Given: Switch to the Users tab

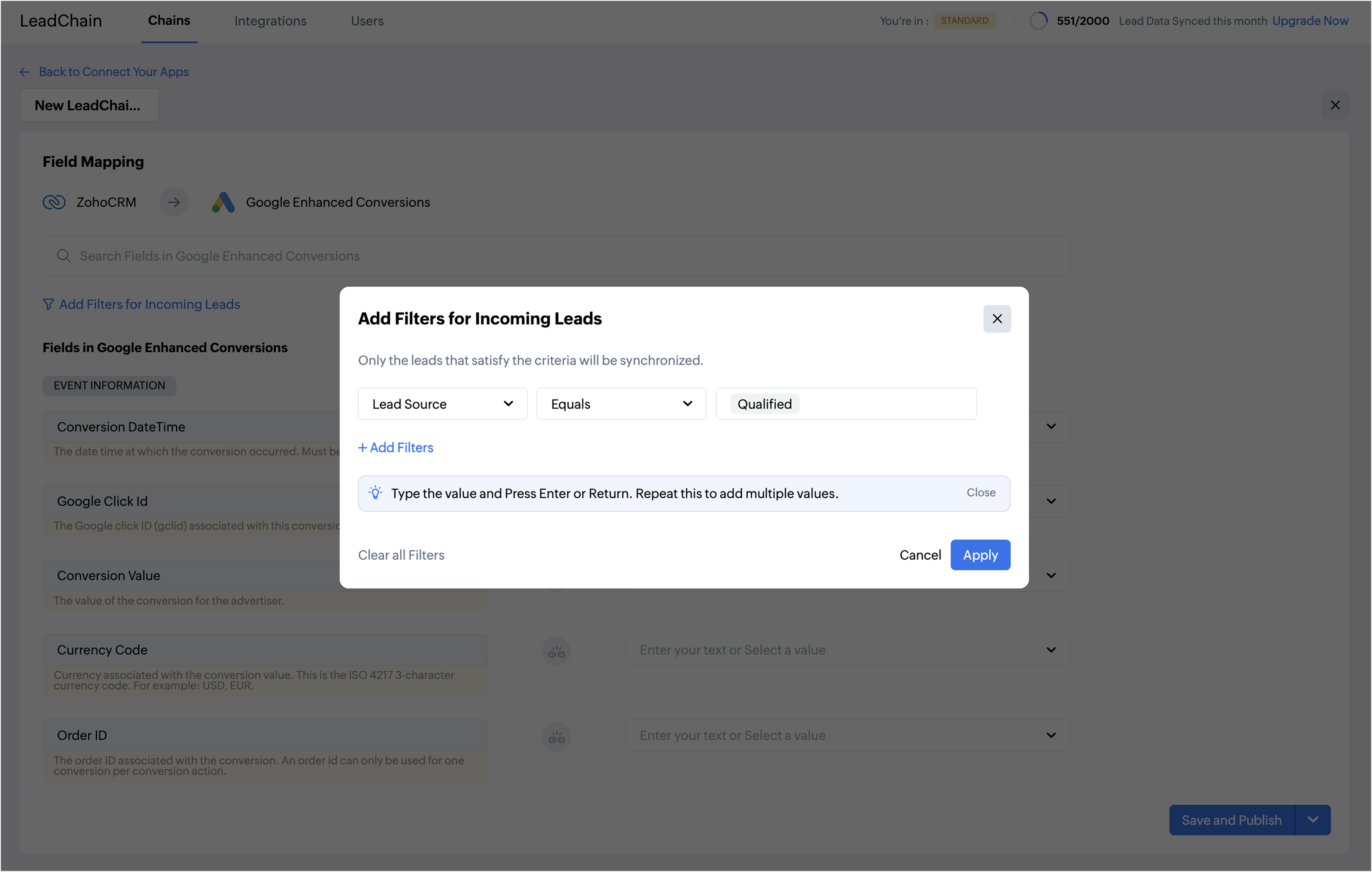Looking at the screenshot, I should click(367, 21).
